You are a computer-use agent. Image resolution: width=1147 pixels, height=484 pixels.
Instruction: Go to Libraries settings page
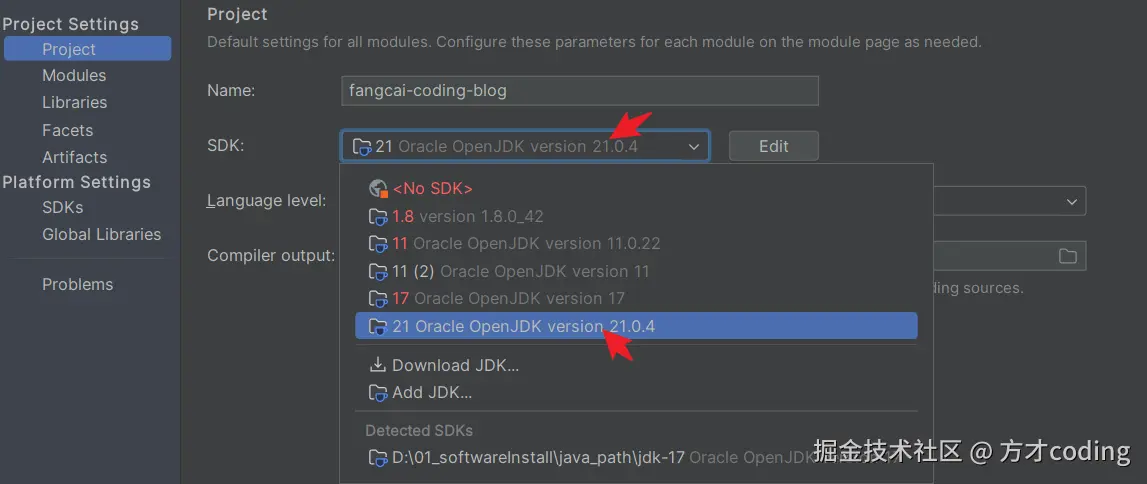click(74, 102)
